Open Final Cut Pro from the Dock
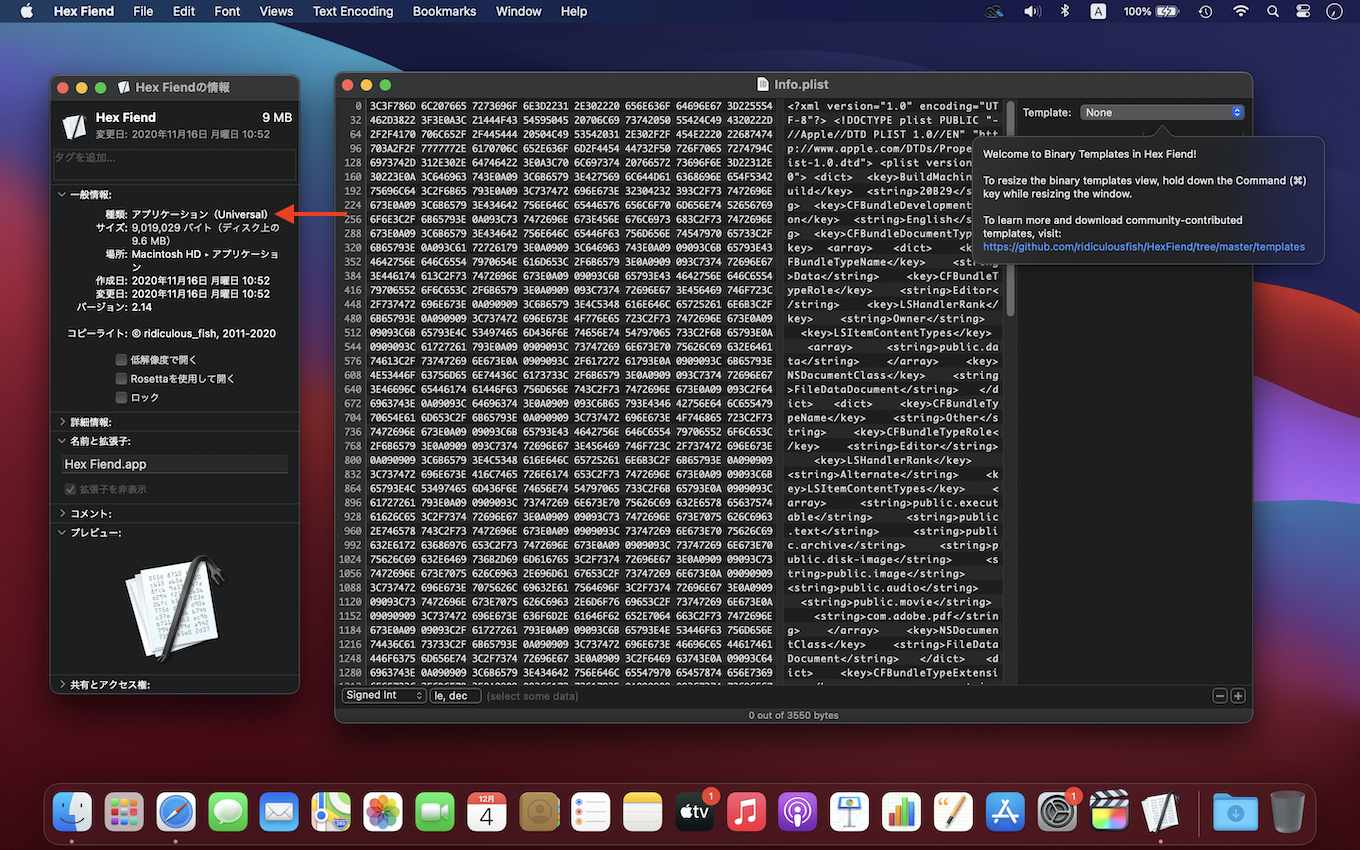The width and height of the screenshot is (1360, 850). click(1109, 811)
